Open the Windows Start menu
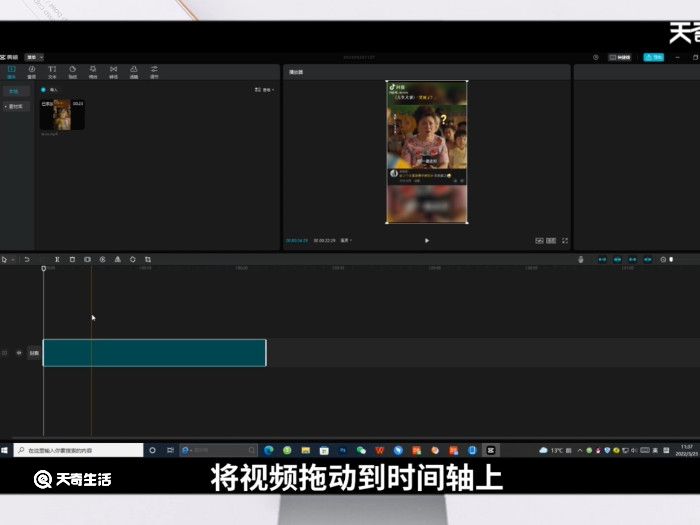 pos(4,450)
